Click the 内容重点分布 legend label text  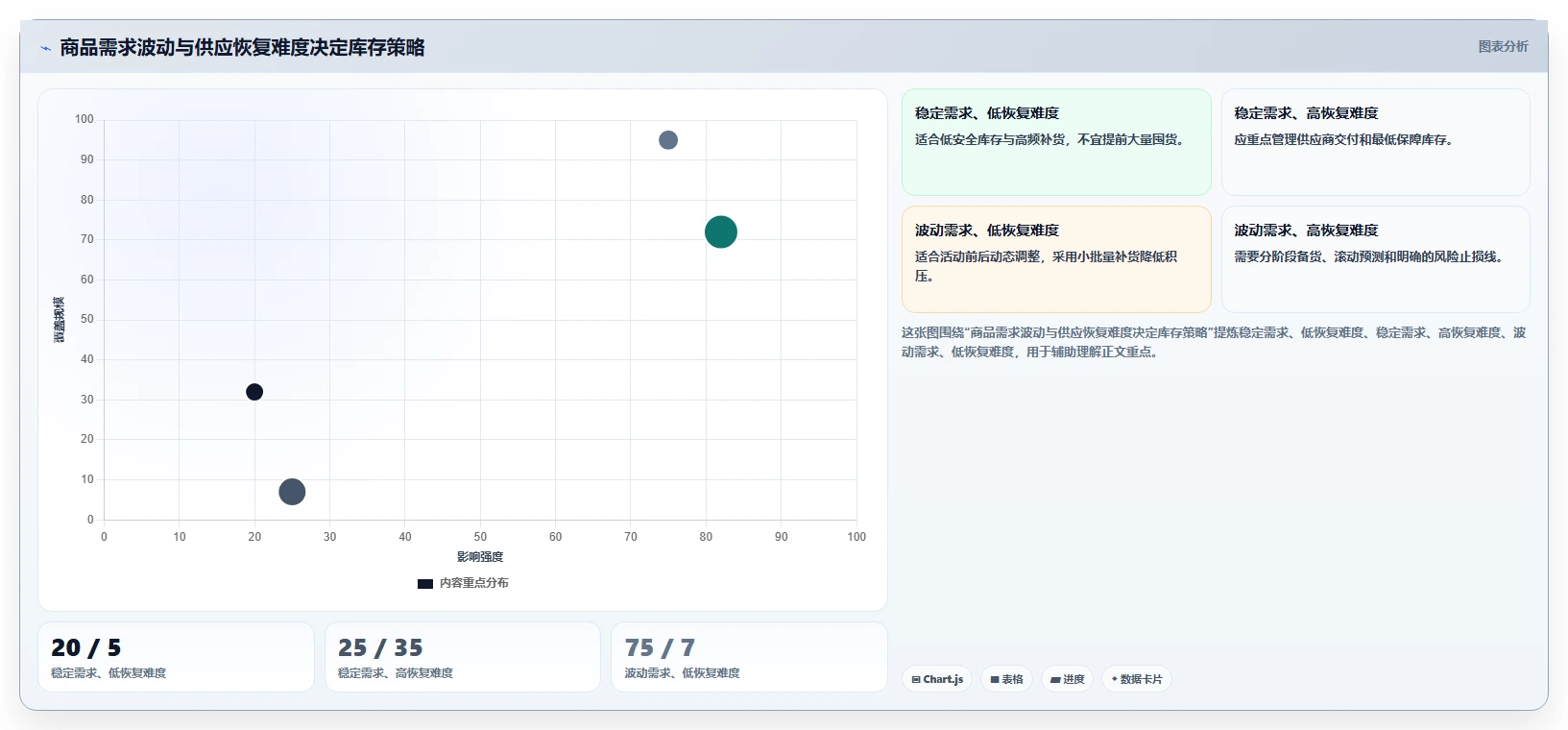(474, 583)
